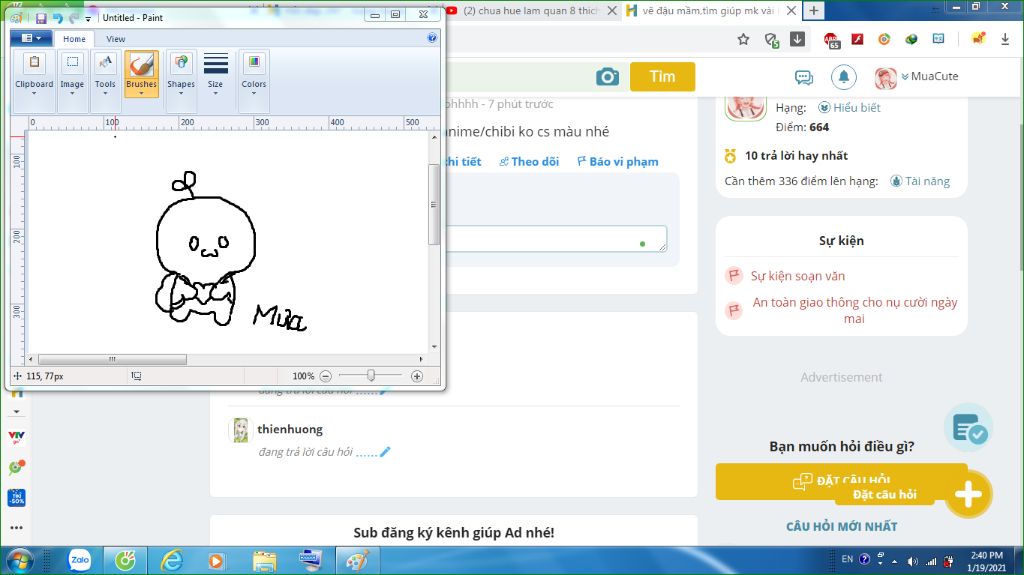Switch to the Home ribbon tab
Viewport: 1024px width, 575px height.
(x=74, y=39)
